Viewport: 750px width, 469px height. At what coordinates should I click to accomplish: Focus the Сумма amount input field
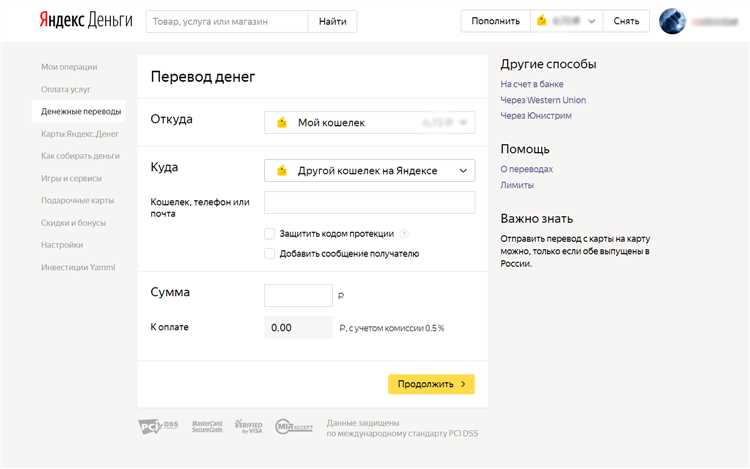[x=298, y=296]
